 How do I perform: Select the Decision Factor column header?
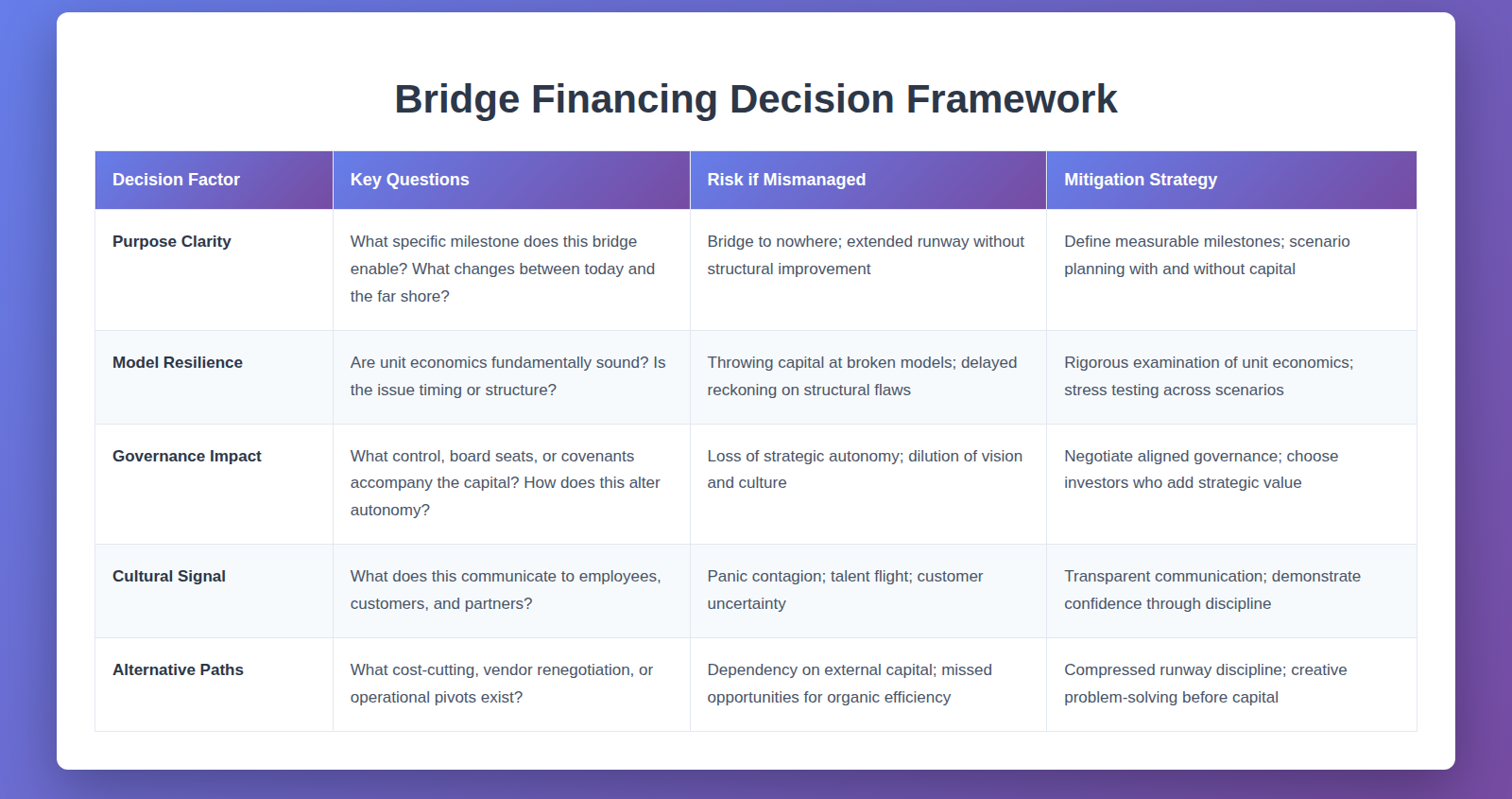[x=176, y=180]
